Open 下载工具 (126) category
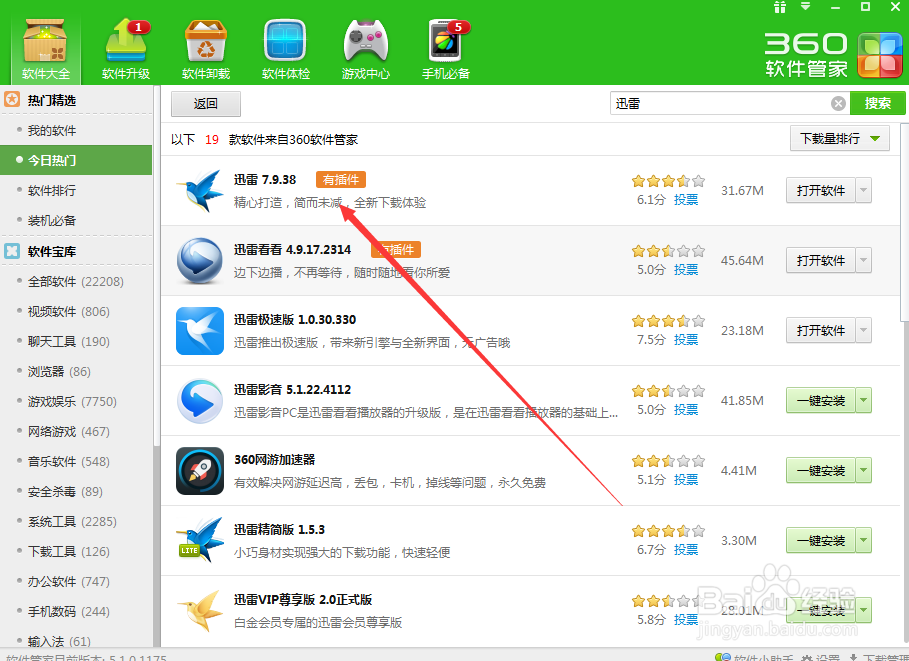Image resolution: width=909 pixels, height=661 pixels. click(76, 551)
